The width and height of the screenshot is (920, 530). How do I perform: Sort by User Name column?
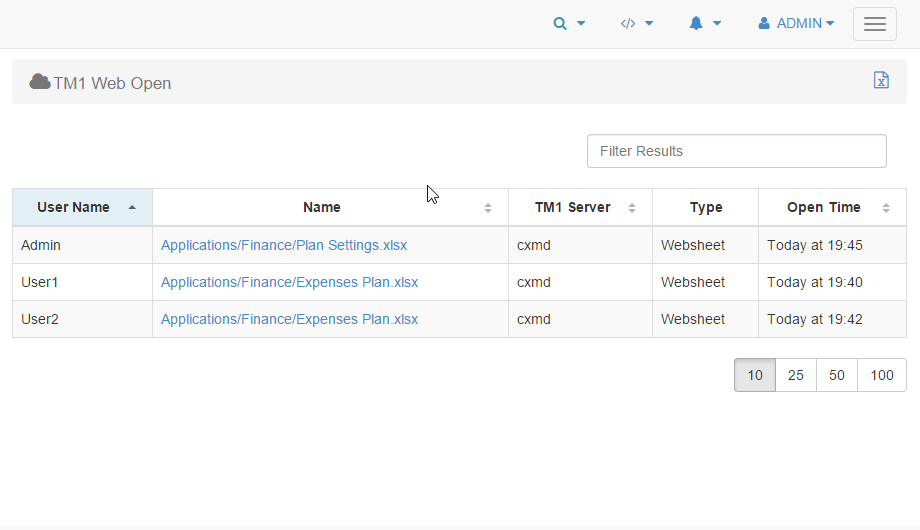coord(82,207)
